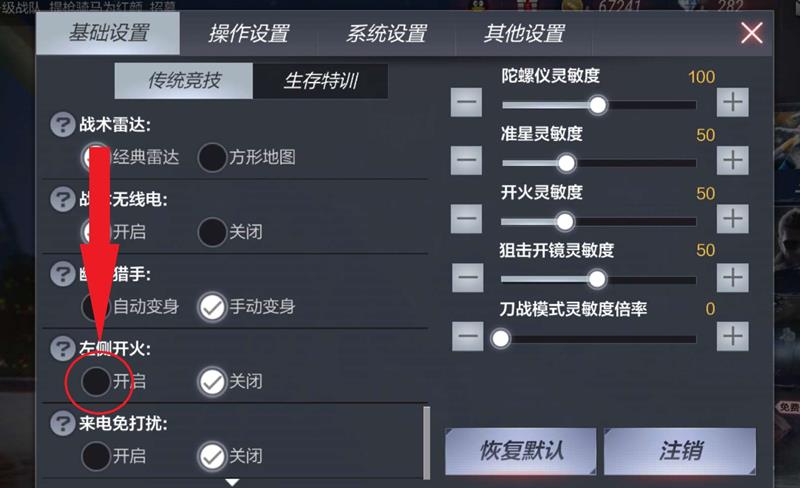
Task: Decrease 狙击开镜灵敏度 with minus button
Action: pos(466,277)
